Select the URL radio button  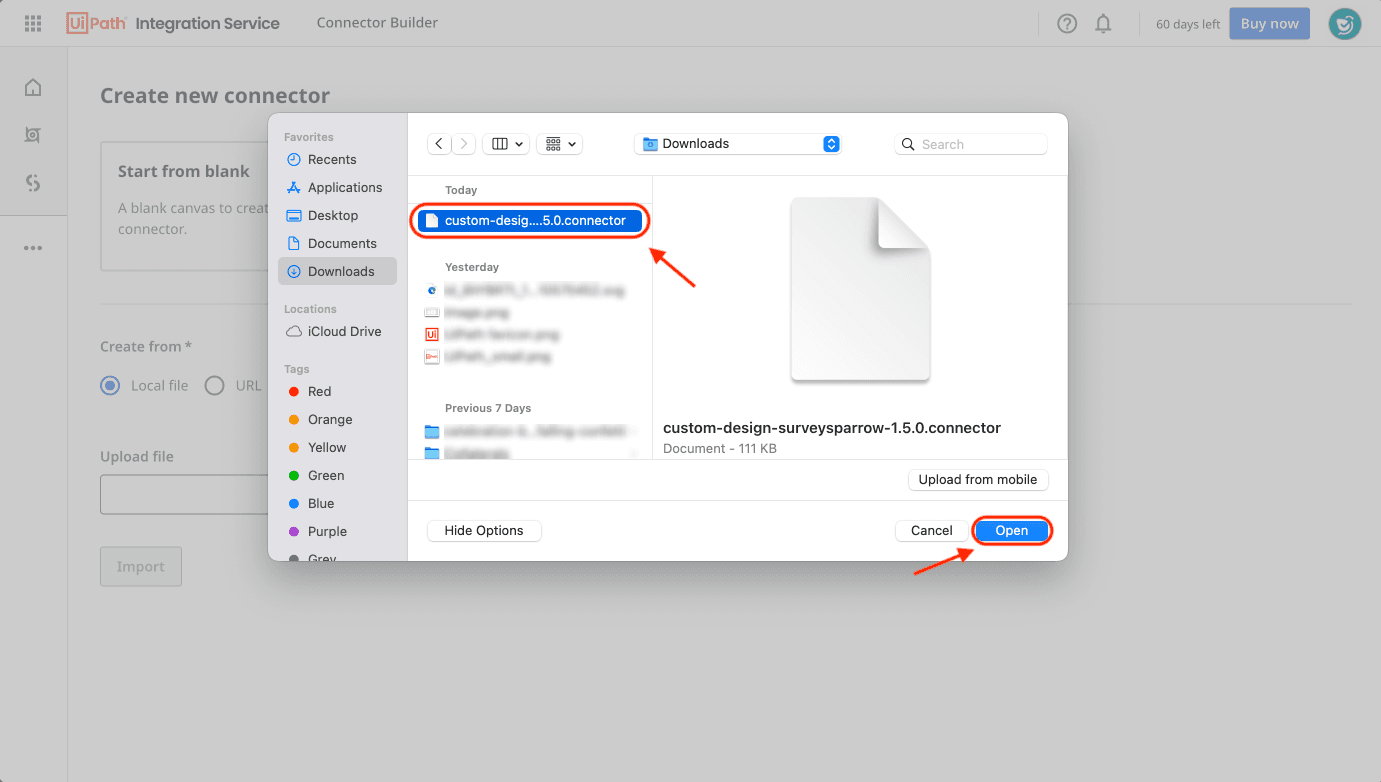tap(214, 386)
